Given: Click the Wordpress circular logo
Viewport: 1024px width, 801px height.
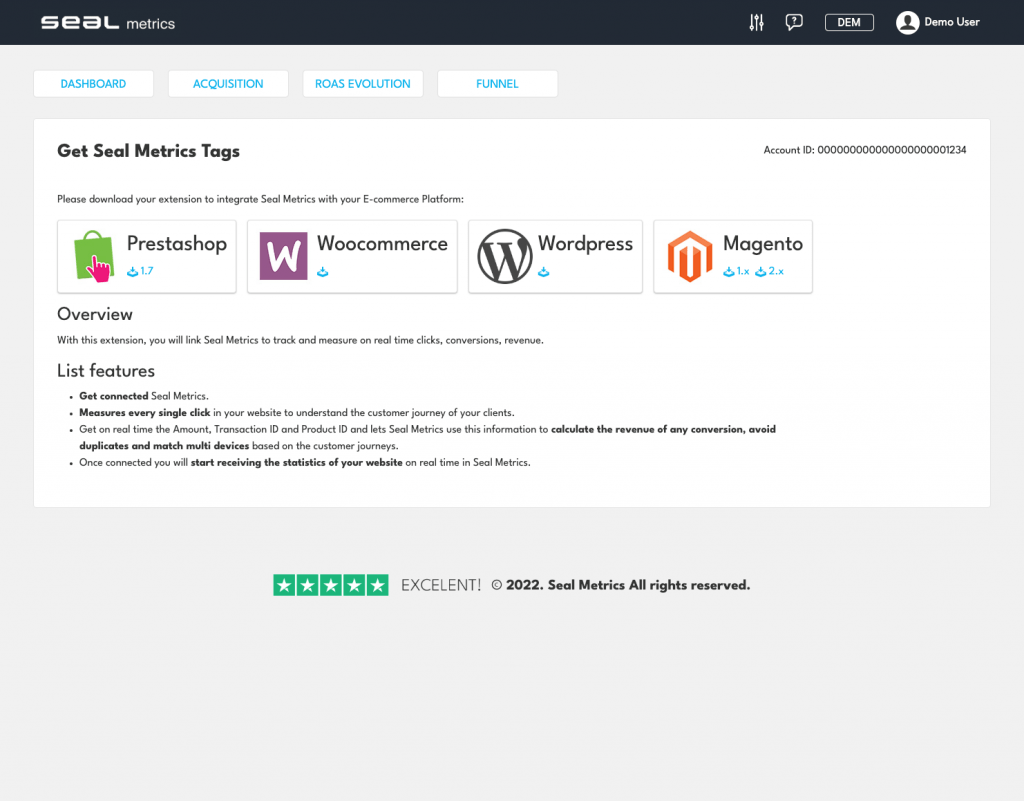Looking at the screenshot, I should [x=504, y=257].
